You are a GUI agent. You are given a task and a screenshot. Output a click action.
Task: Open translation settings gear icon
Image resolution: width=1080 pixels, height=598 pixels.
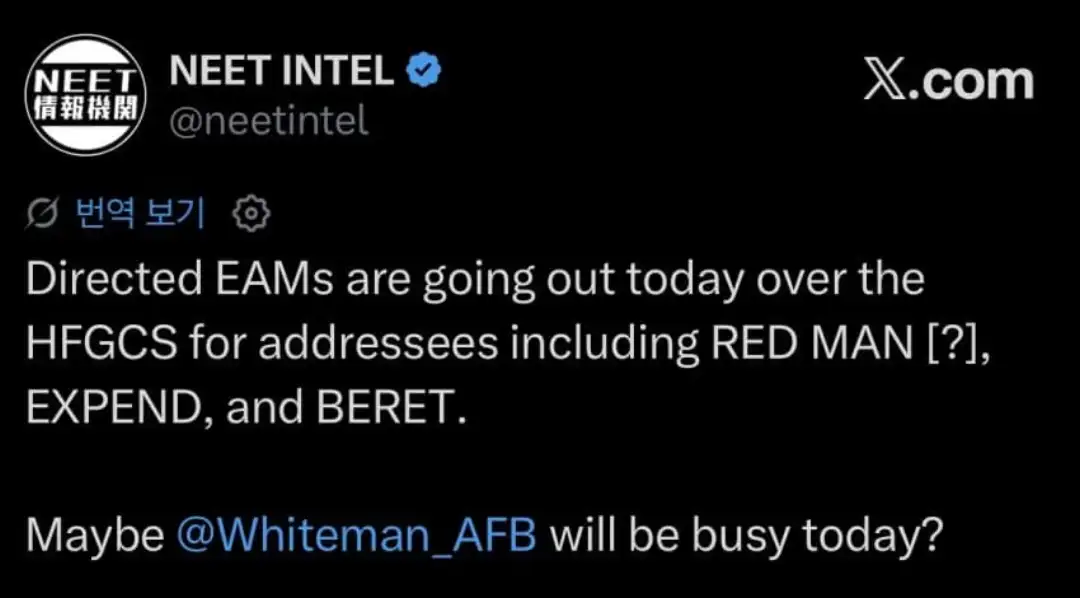click(x=250, y=212)
